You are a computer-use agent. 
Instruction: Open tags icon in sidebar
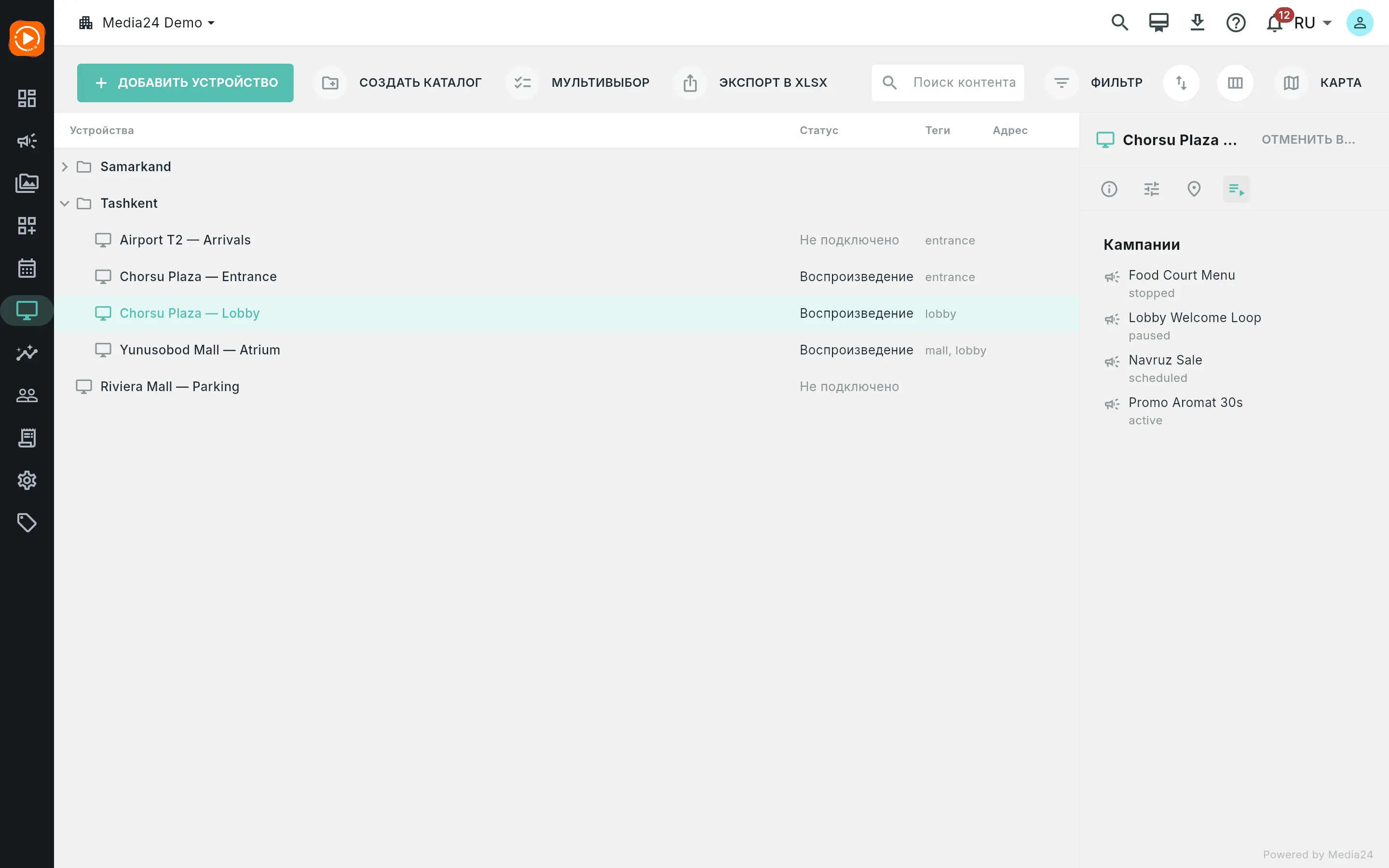coord(27,522)
